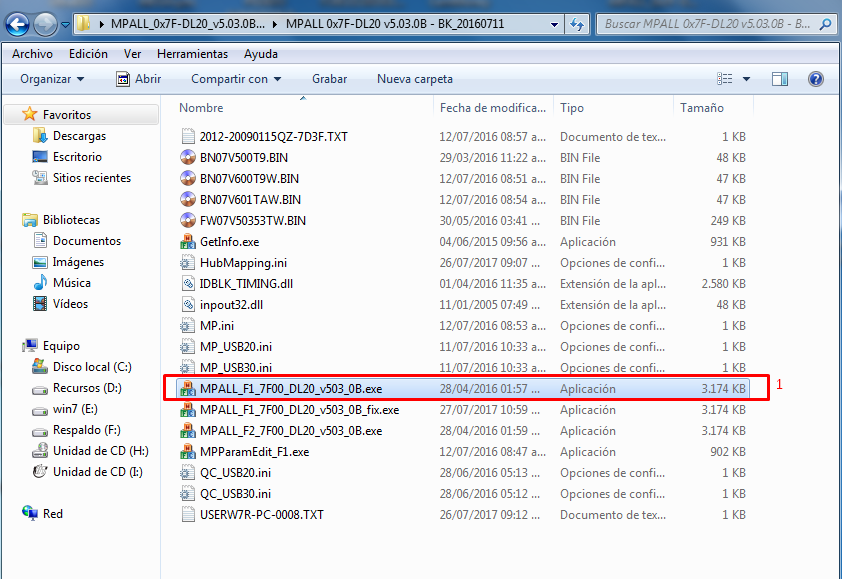The height and width of the screenshot is (579, 842).
Task: Expand previous locations dropdown in address bar
Action: coord(554,24)
